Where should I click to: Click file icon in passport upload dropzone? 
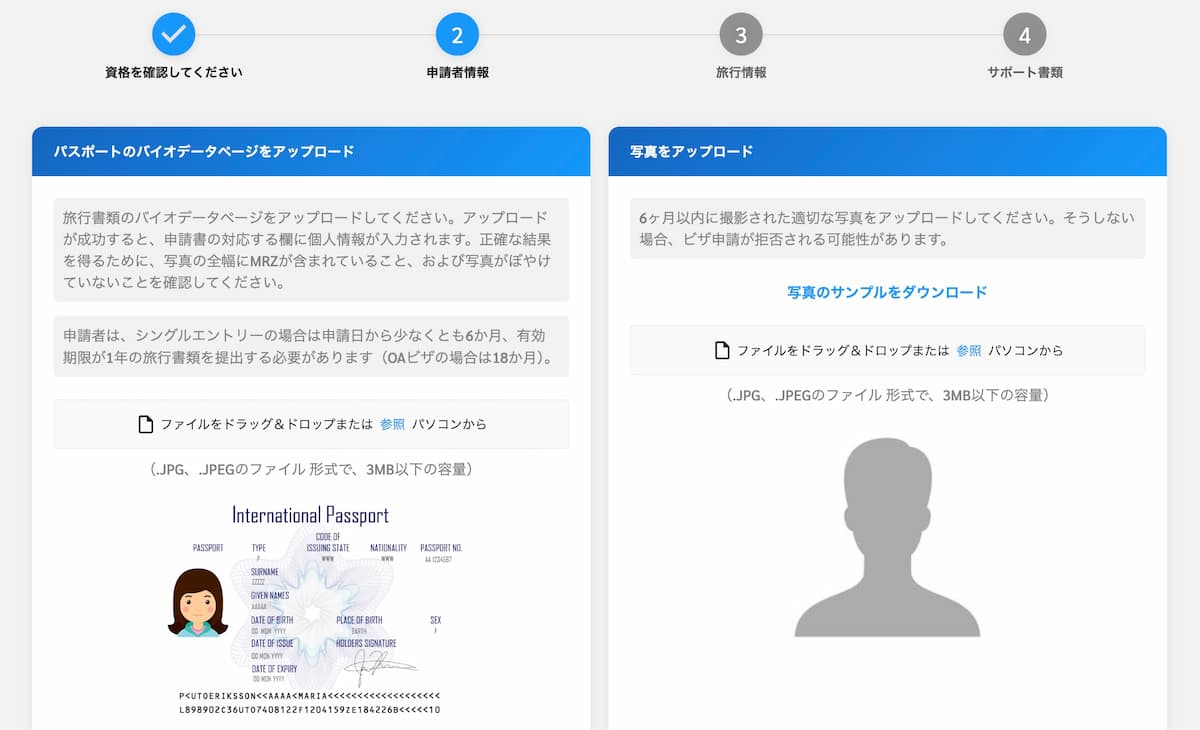click(145, 424)
